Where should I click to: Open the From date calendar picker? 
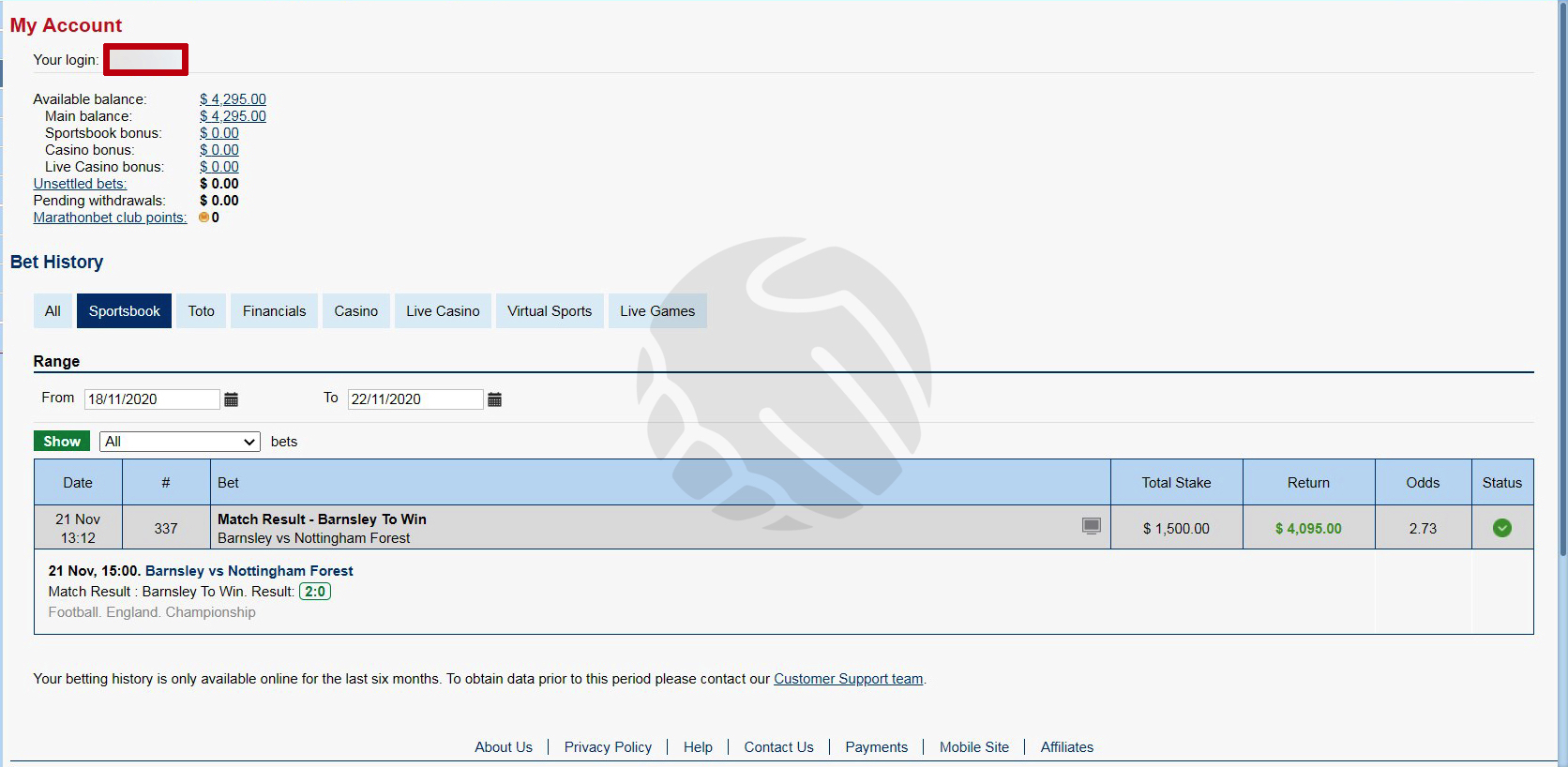point(232,399)
